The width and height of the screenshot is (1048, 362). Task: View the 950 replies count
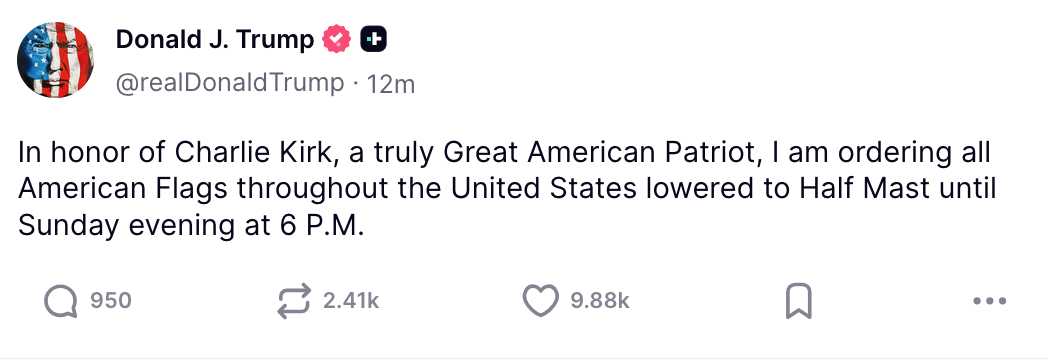point(111,301)
